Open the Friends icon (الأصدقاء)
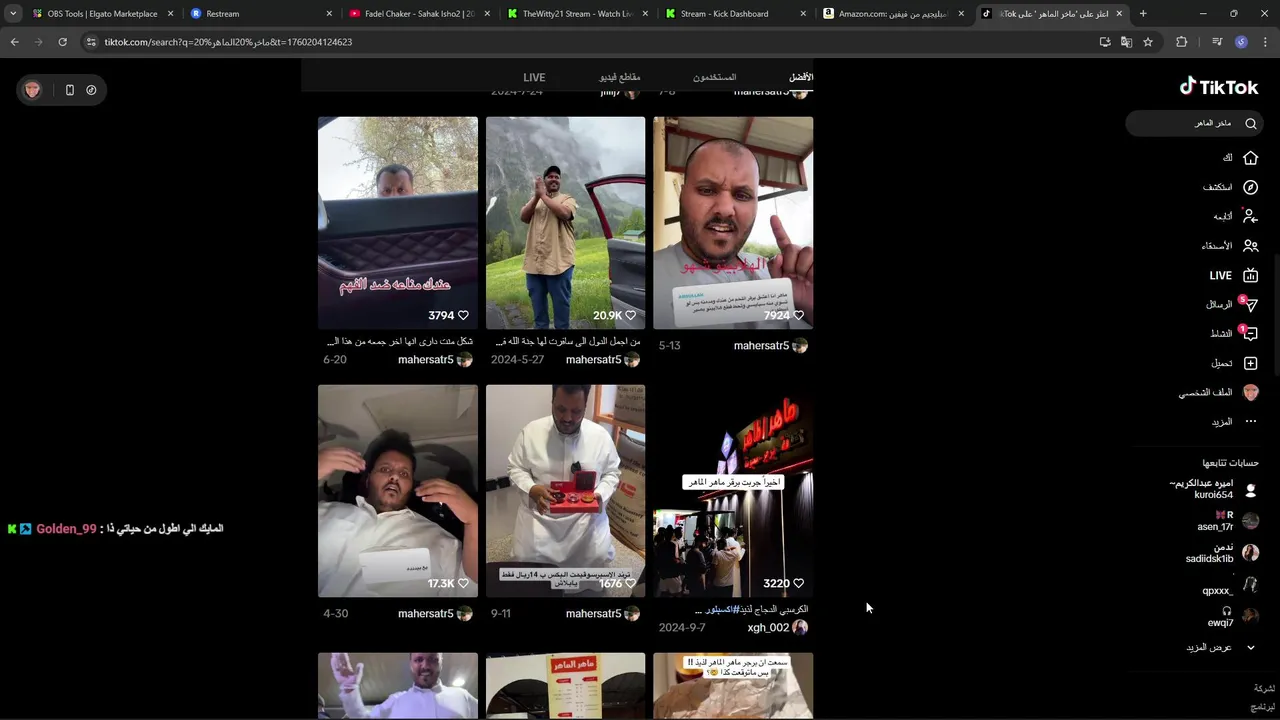This screenshot has width=1280, height=720. pos(1250,245)
